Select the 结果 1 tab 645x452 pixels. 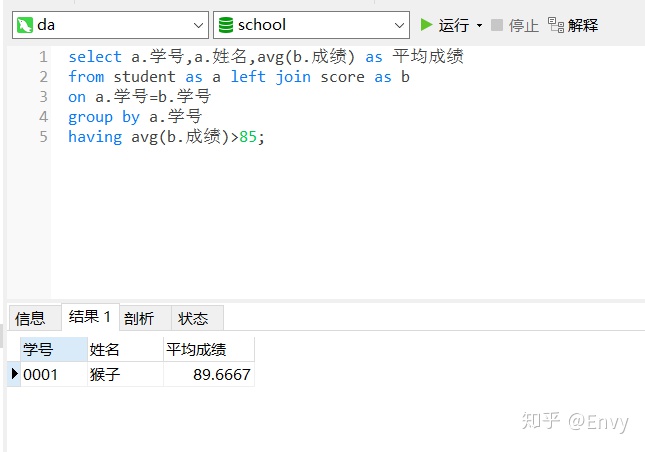click(90, 317)
